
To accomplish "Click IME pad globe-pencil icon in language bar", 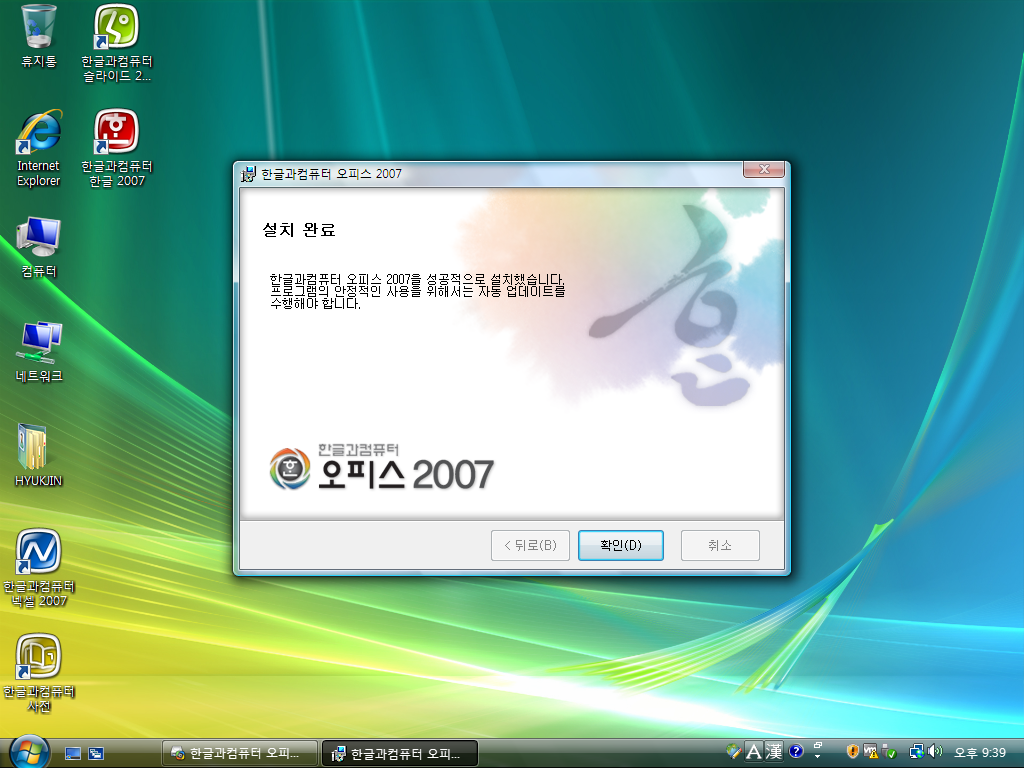I will [734, 752].
